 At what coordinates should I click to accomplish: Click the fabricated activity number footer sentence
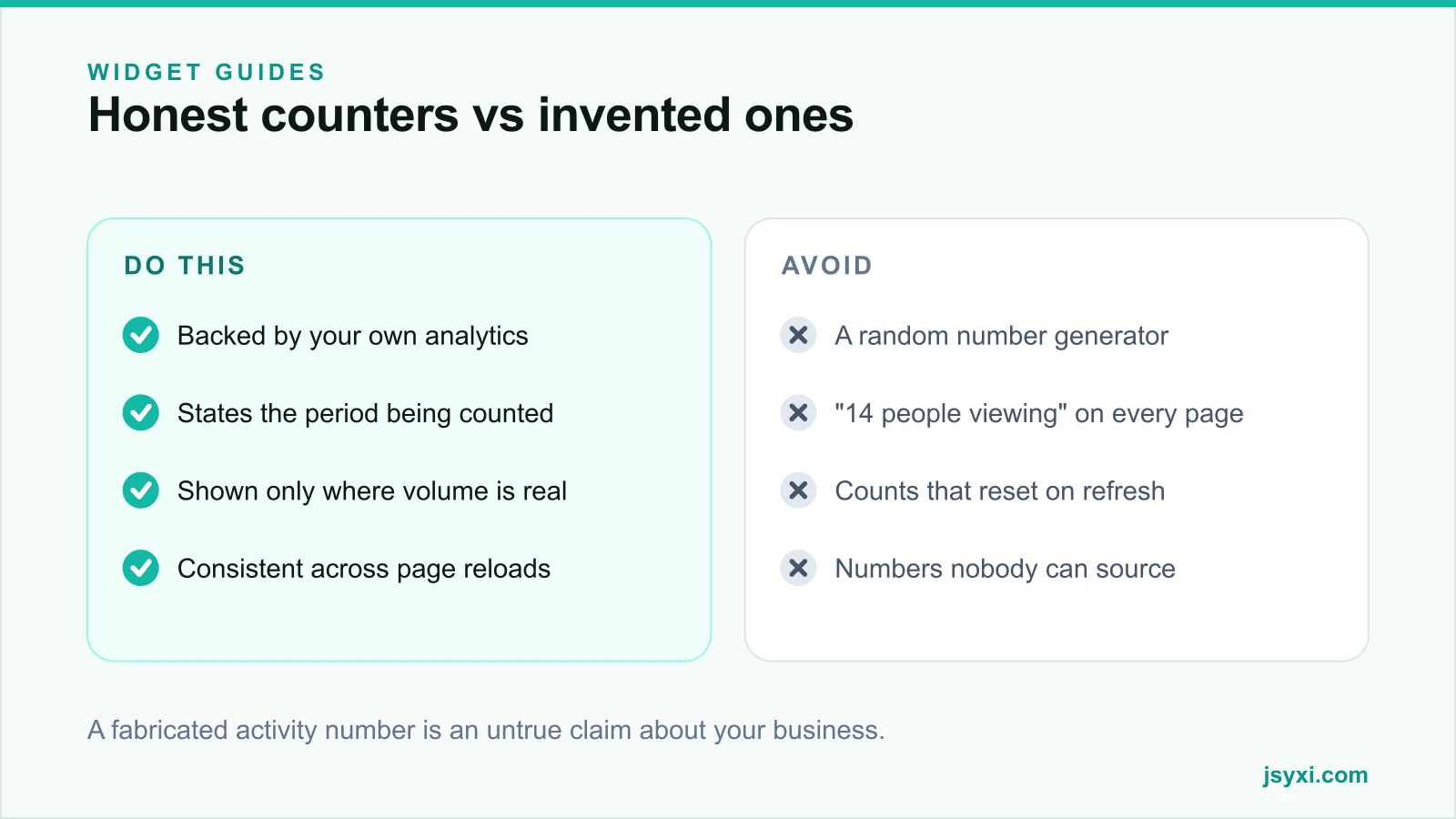pos(486,730)
